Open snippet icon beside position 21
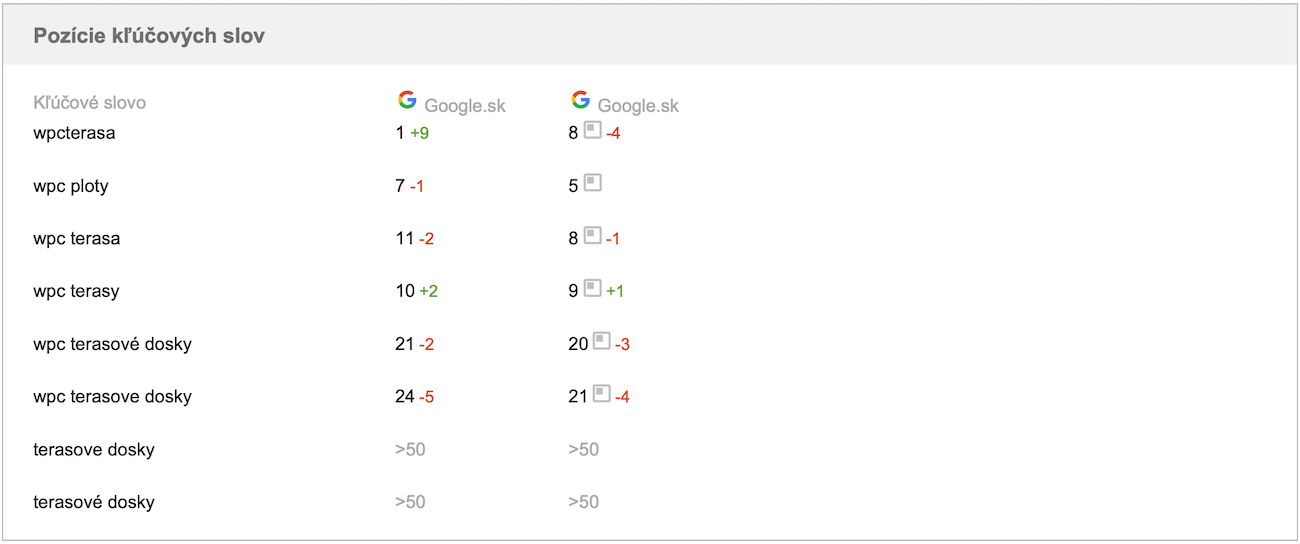1300x544 pixels. click(x=601, y=394)
